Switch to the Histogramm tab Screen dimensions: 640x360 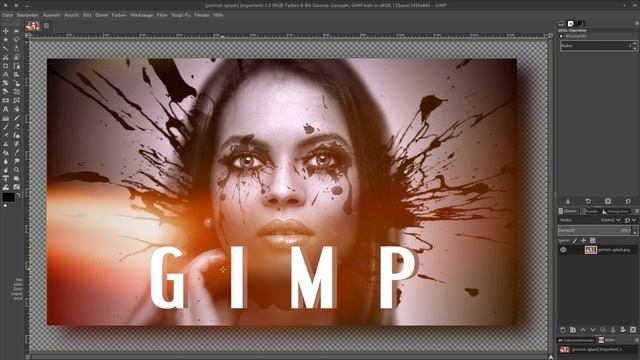615,211
